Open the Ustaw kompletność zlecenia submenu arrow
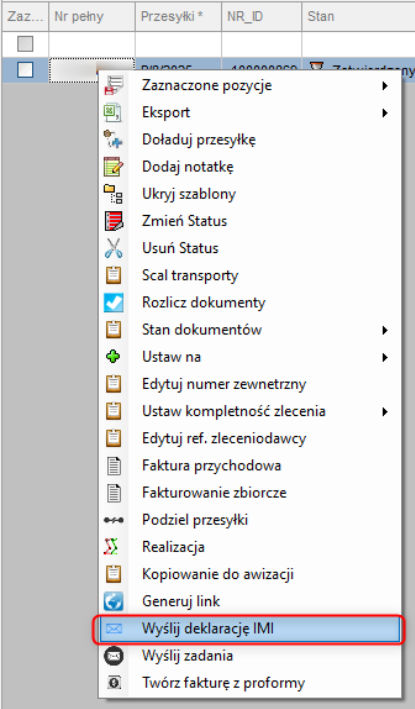Image resolution: width=415 pixels, height=709 pixels. 385,411
